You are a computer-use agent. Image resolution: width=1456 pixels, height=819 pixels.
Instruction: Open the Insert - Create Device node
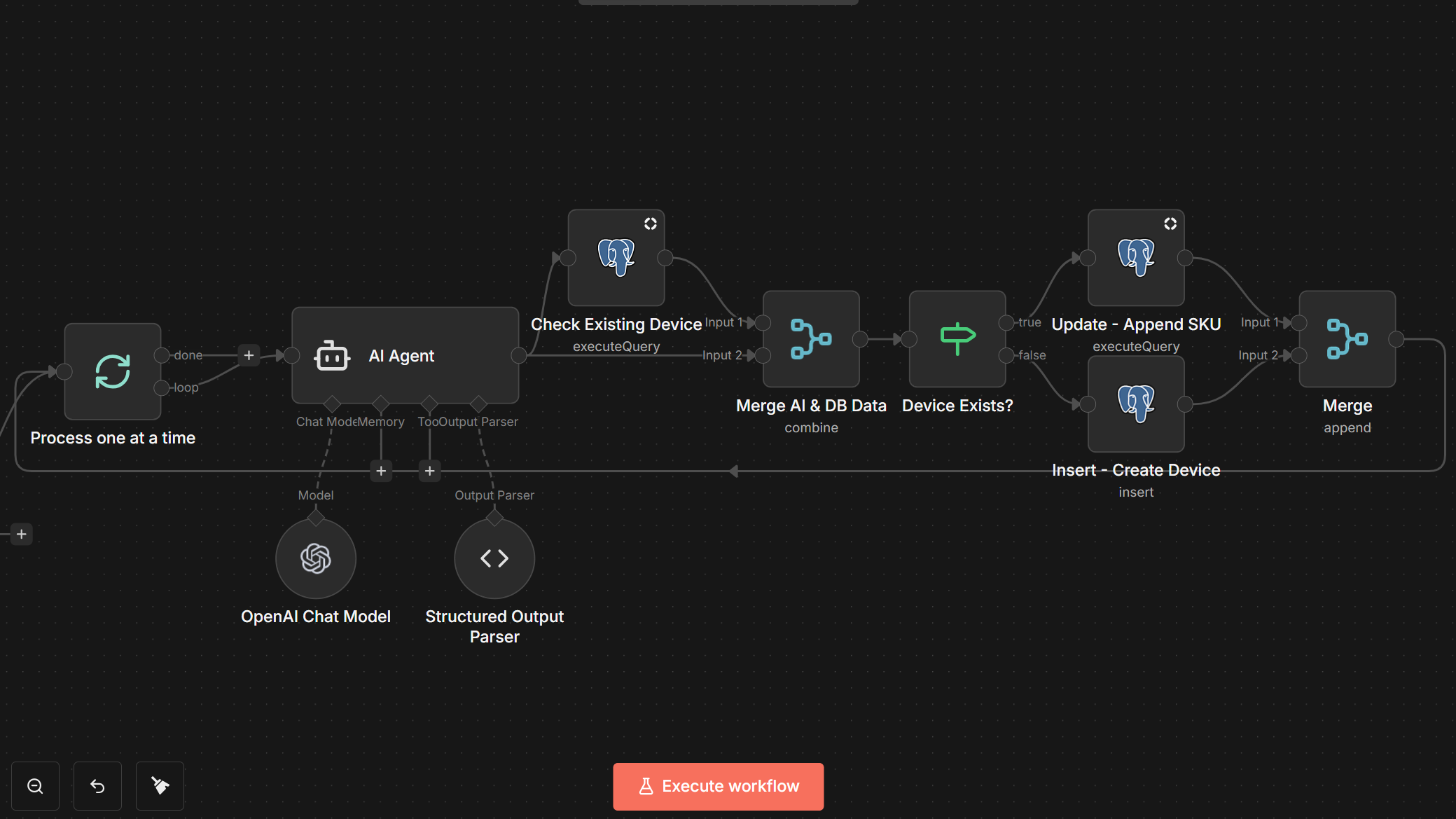tap(1135, 404)
